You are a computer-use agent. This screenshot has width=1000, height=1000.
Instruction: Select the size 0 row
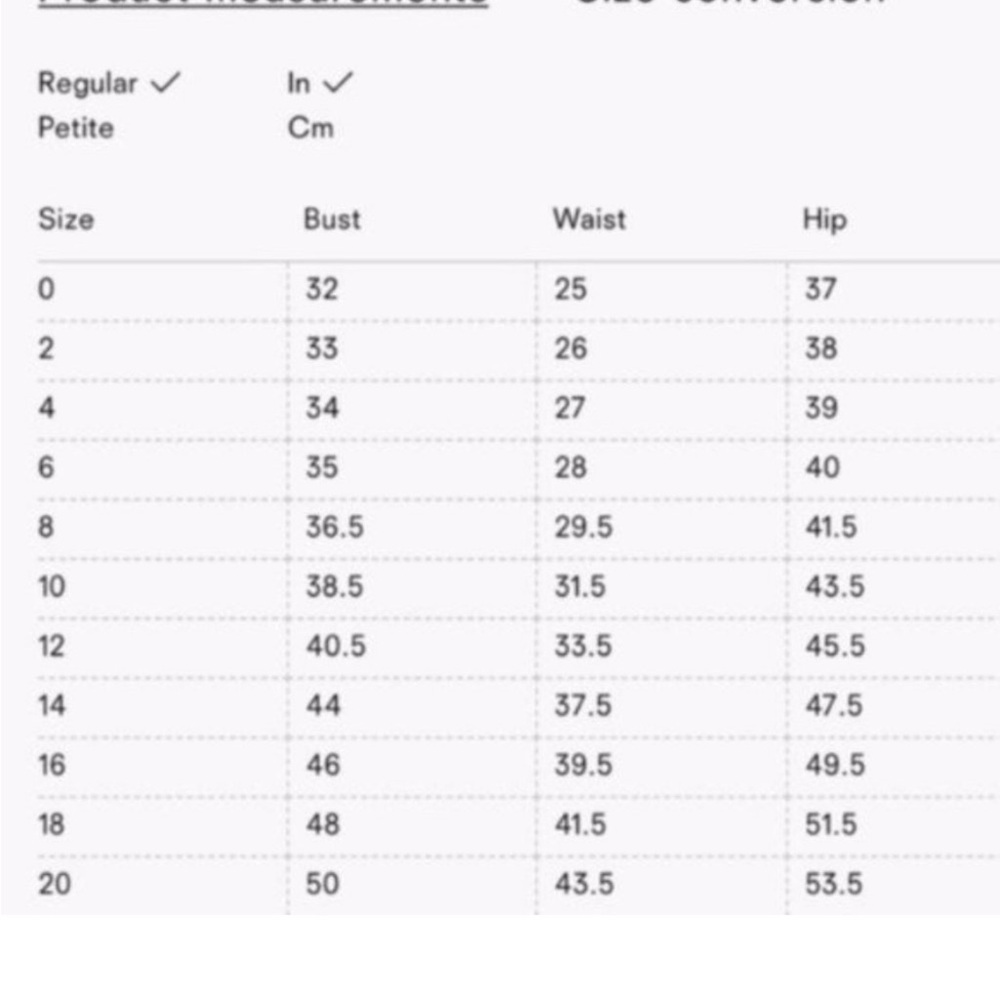tap(518, 290)
